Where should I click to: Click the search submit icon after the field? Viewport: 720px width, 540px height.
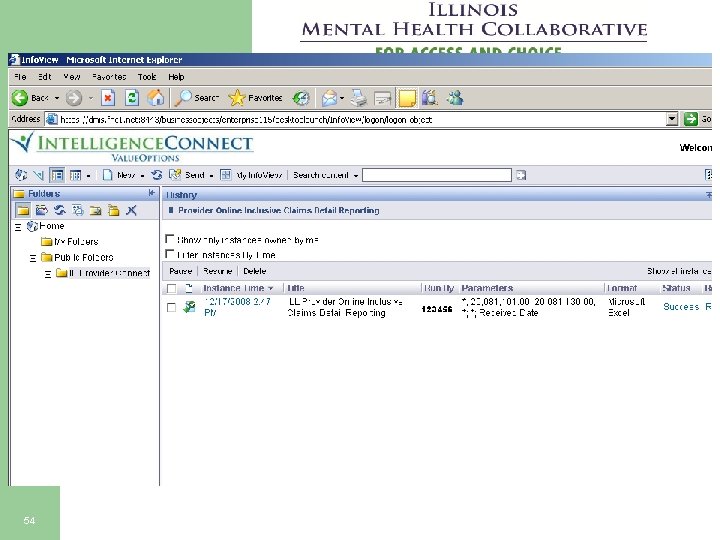click(521, 175)
